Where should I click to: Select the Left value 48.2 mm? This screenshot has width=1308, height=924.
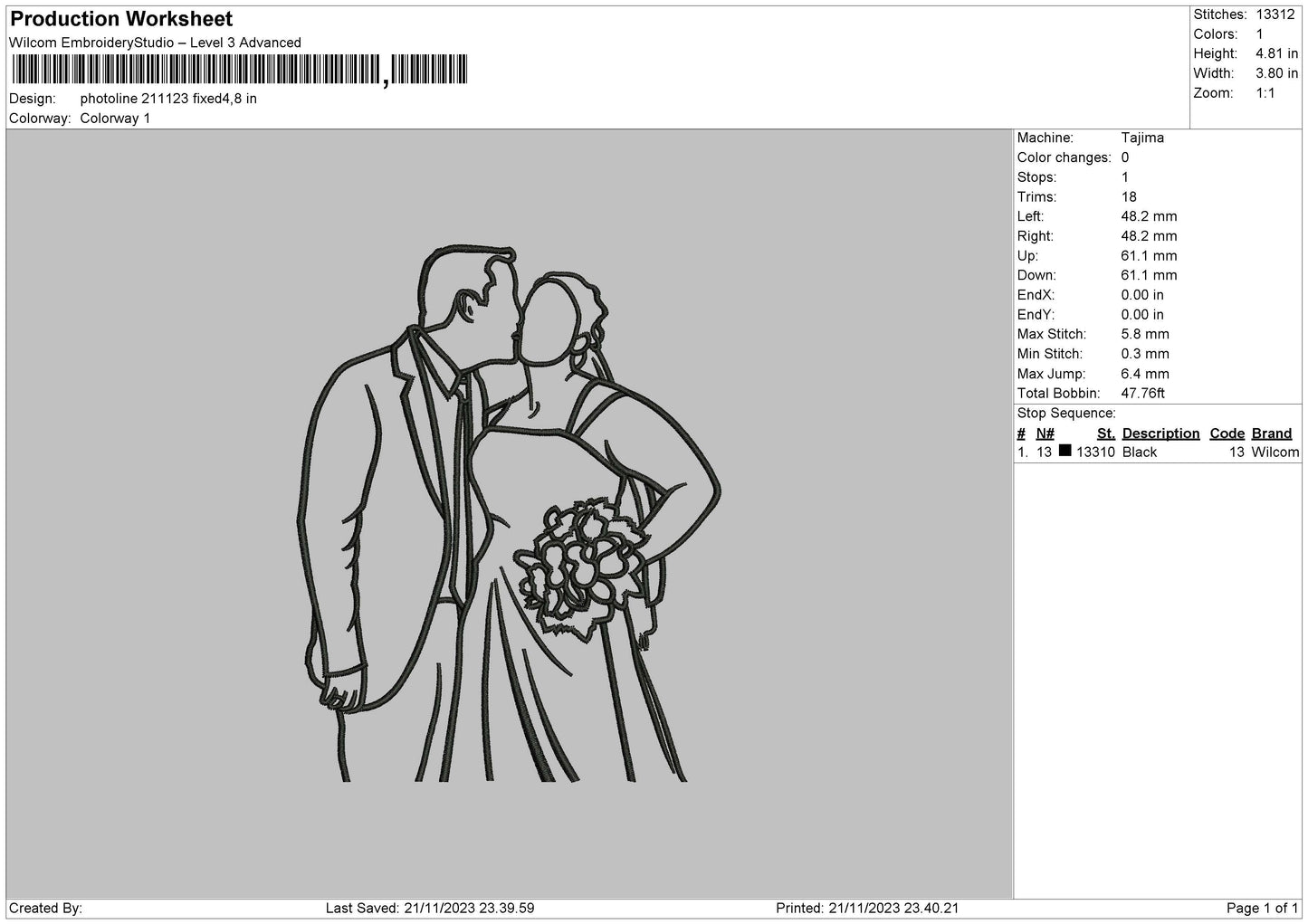pyautogui.click(x=1149, y=216)
